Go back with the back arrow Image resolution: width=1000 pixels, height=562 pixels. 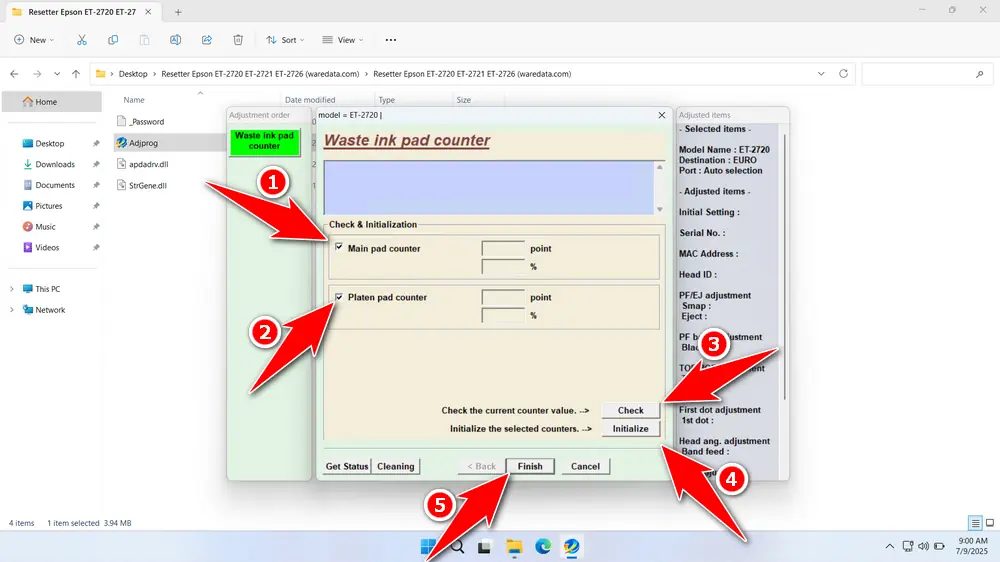point(14,74)
